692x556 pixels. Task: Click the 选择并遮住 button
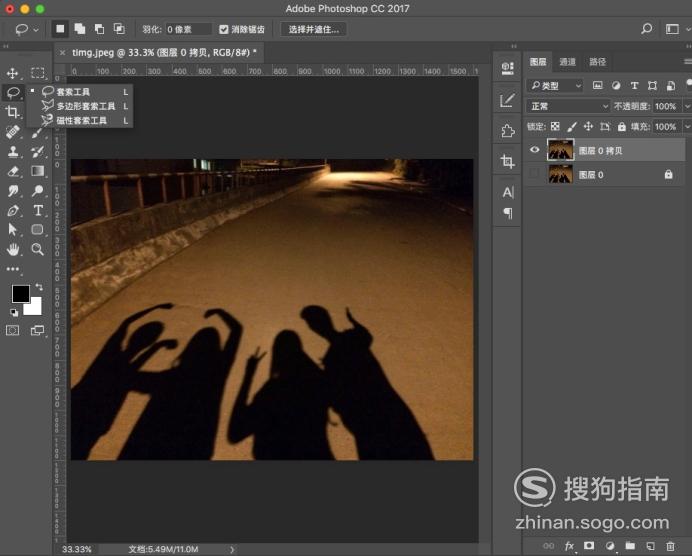[x=314, y=30]
